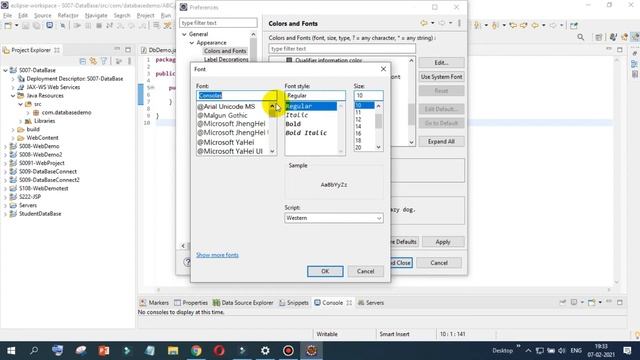Select Bold in Font style list
The height and width of the screenshot is (360, 640).
click(293, 124)
